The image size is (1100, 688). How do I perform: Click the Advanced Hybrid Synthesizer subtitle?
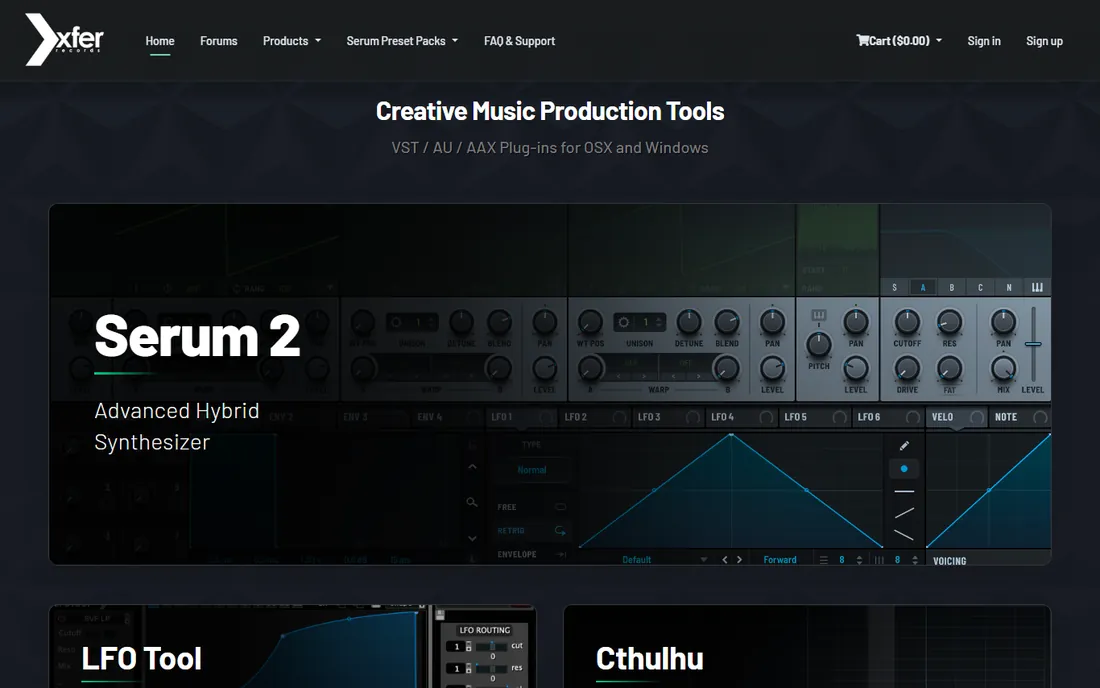[x=177, y=426]
